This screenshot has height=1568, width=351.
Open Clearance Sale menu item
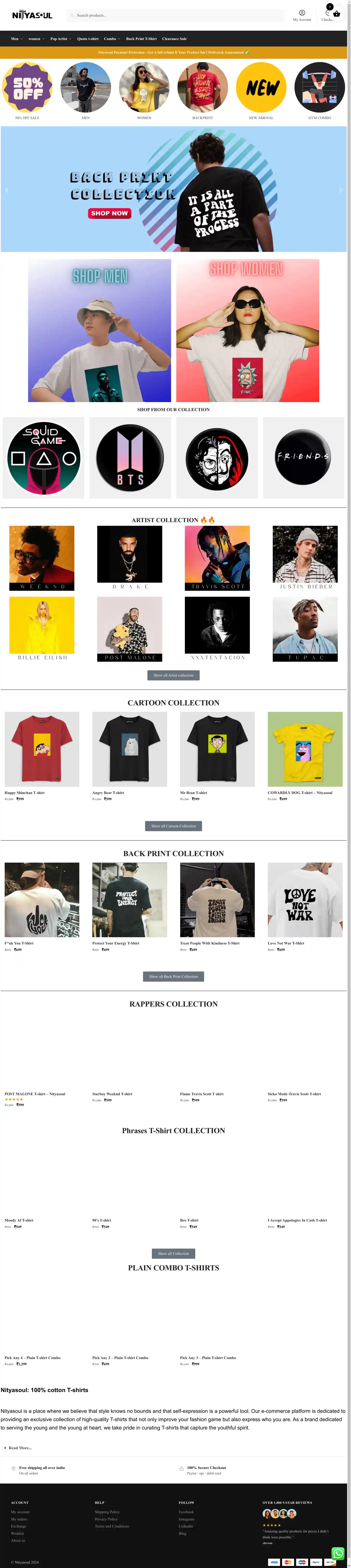[174, 39]
